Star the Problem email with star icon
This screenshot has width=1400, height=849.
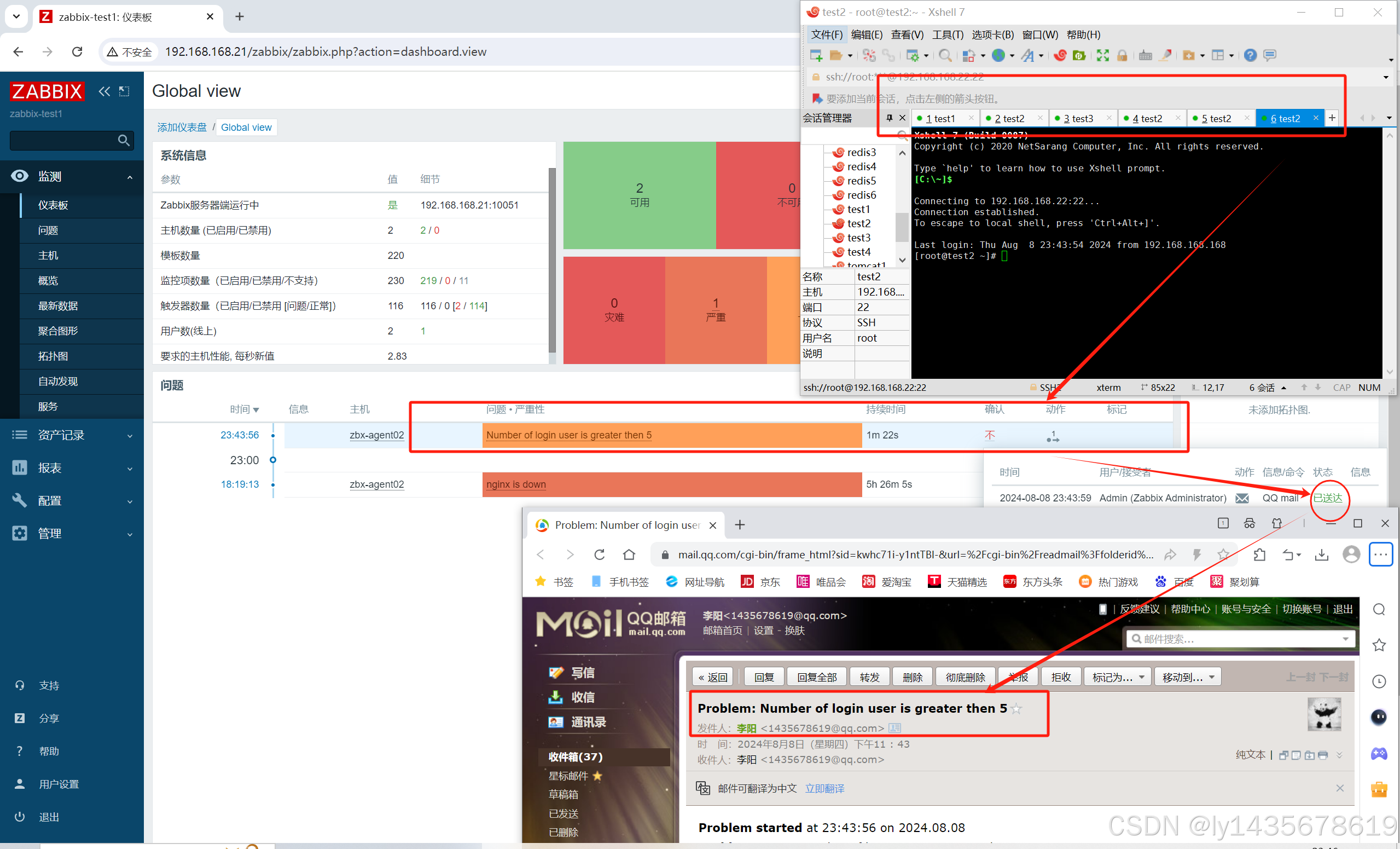[1016, 708]
